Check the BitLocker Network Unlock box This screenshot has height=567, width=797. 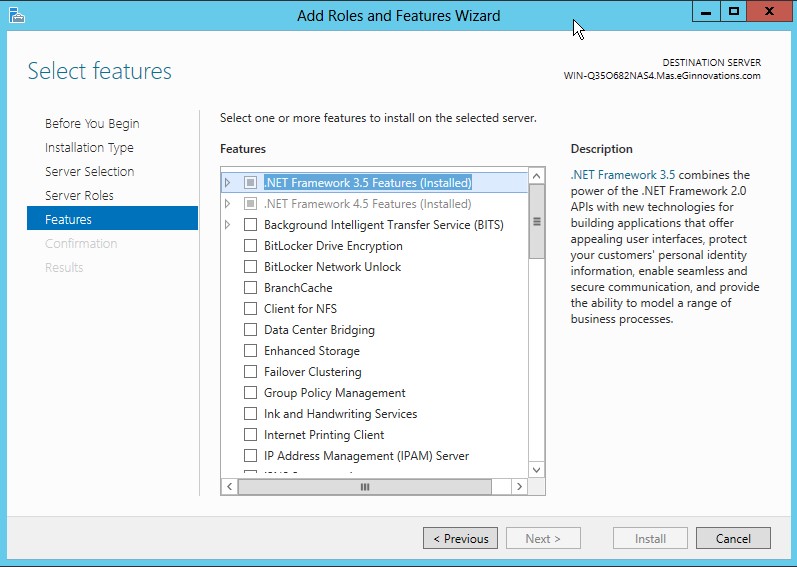click(x=250, y=267)
